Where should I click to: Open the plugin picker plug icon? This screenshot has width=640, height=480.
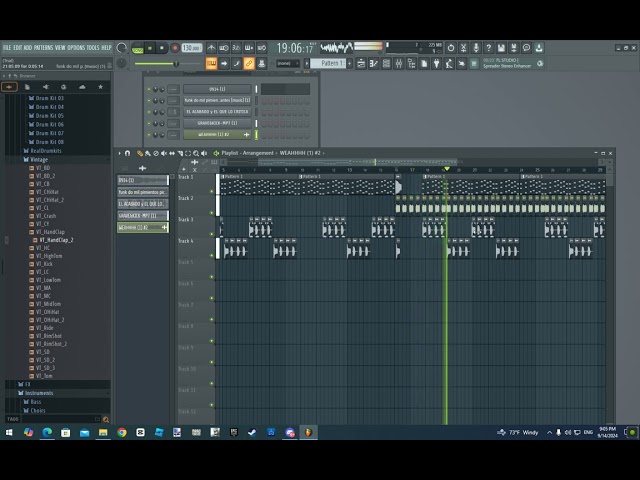pos(437,63)
